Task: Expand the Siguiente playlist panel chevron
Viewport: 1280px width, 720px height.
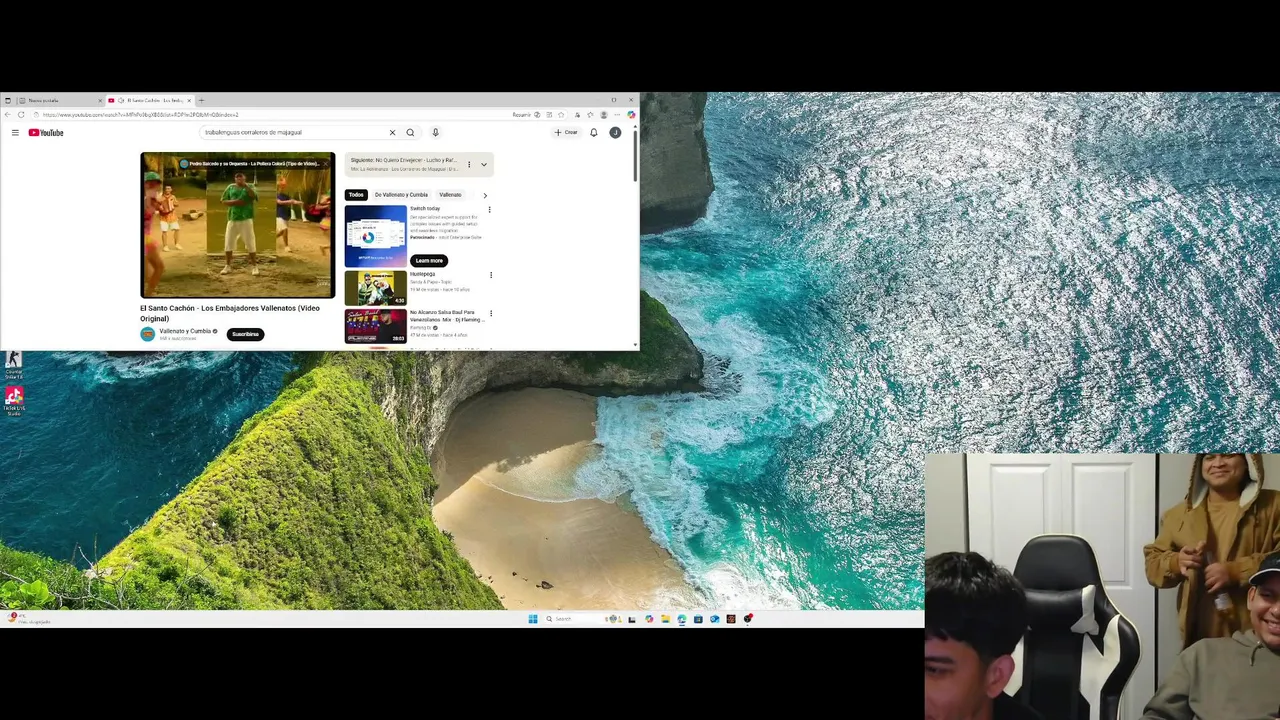Action: click(484, 165)
